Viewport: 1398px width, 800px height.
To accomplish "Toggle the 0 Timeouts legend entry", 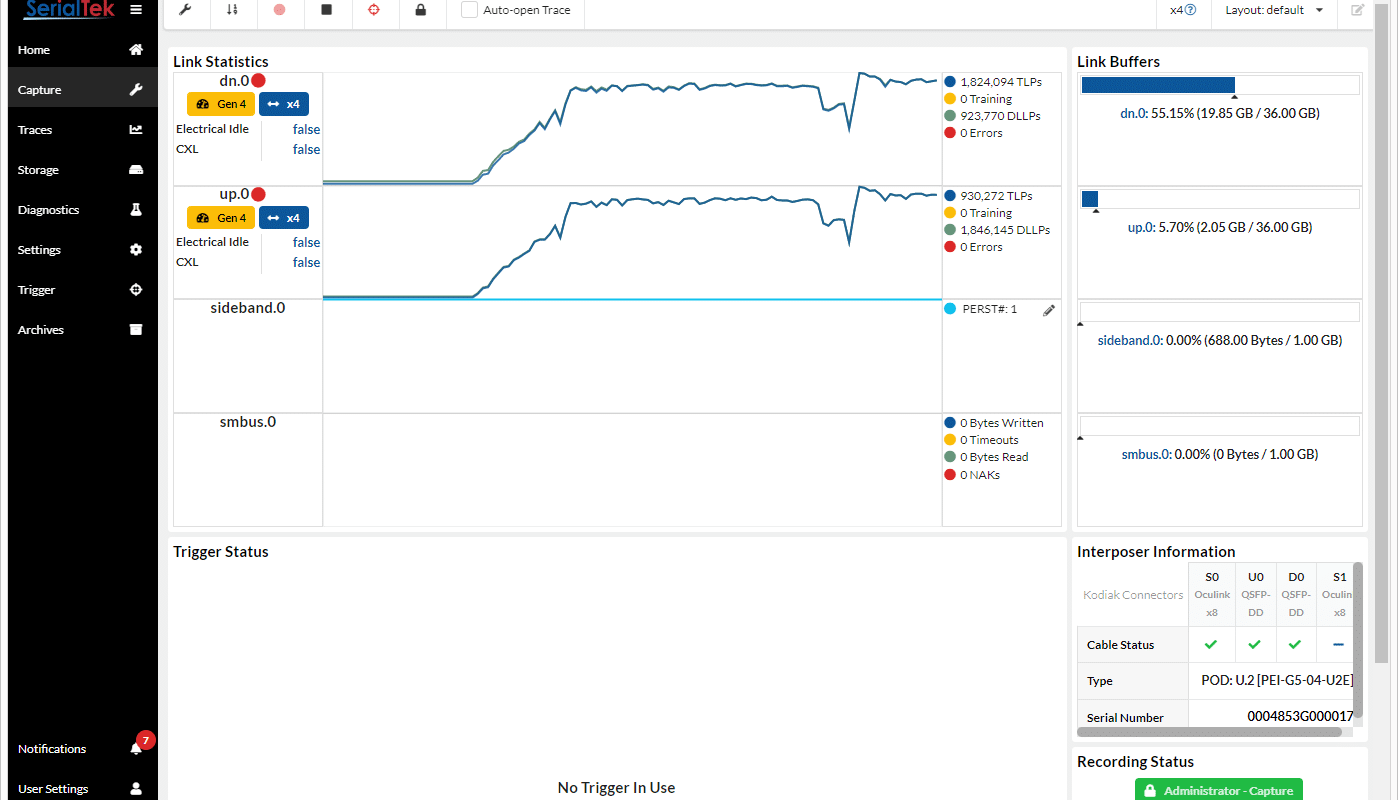I will 981,440.
